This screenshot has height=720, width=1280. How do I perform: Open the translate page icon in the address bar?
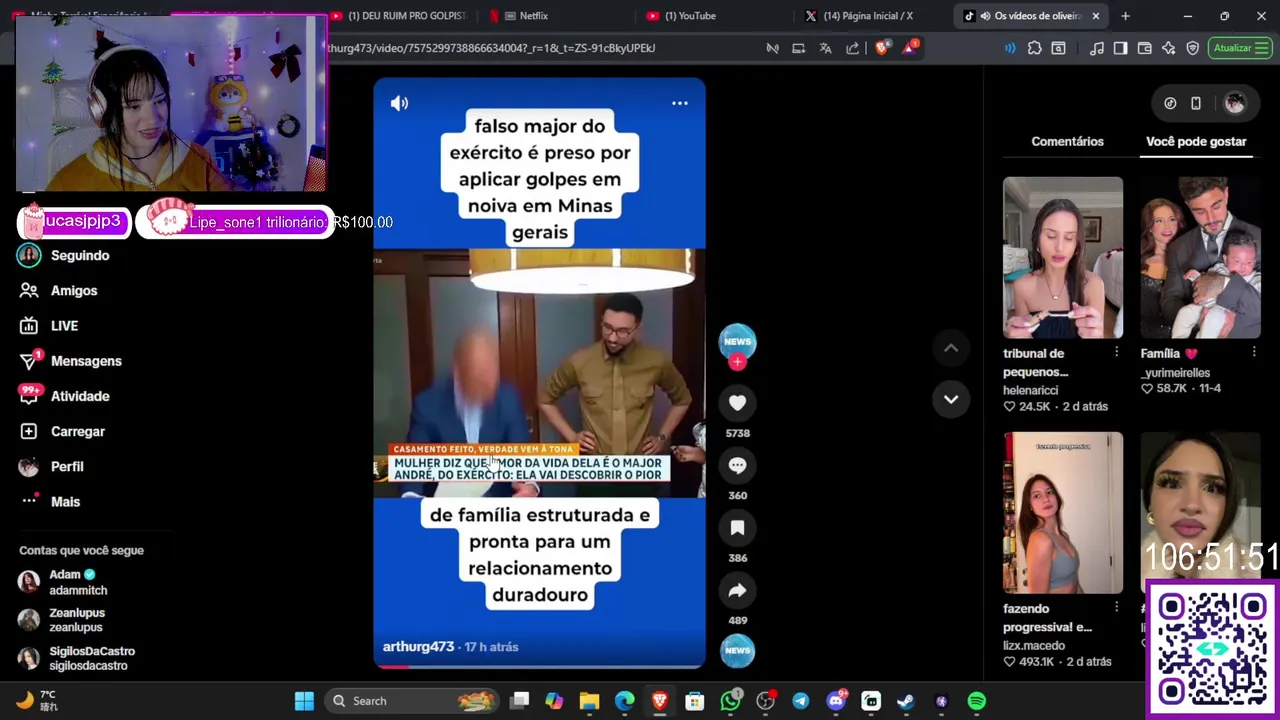[825, 48]
